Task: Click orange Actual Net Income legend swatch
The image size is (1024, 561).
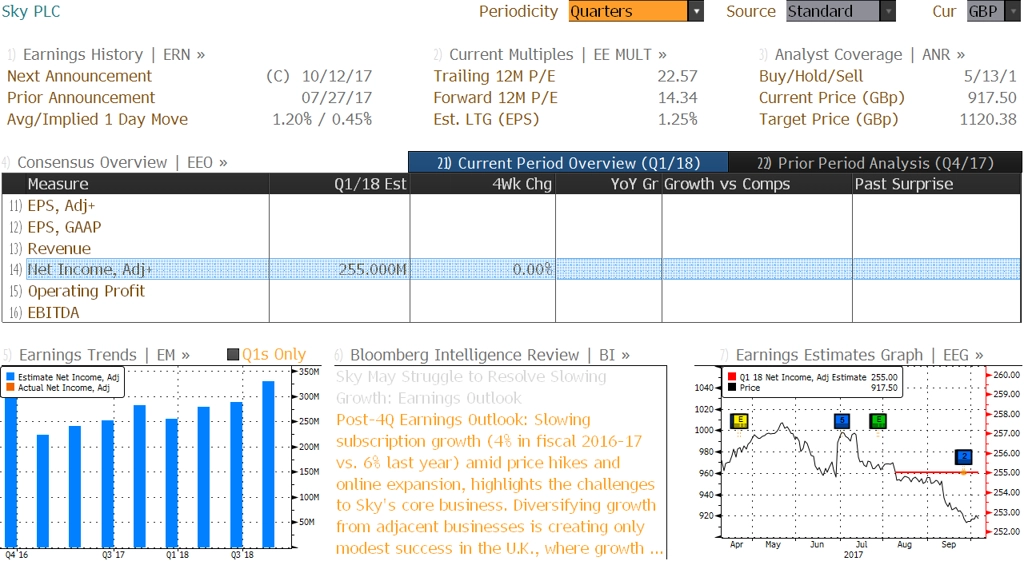Action: tap(10, 387)
